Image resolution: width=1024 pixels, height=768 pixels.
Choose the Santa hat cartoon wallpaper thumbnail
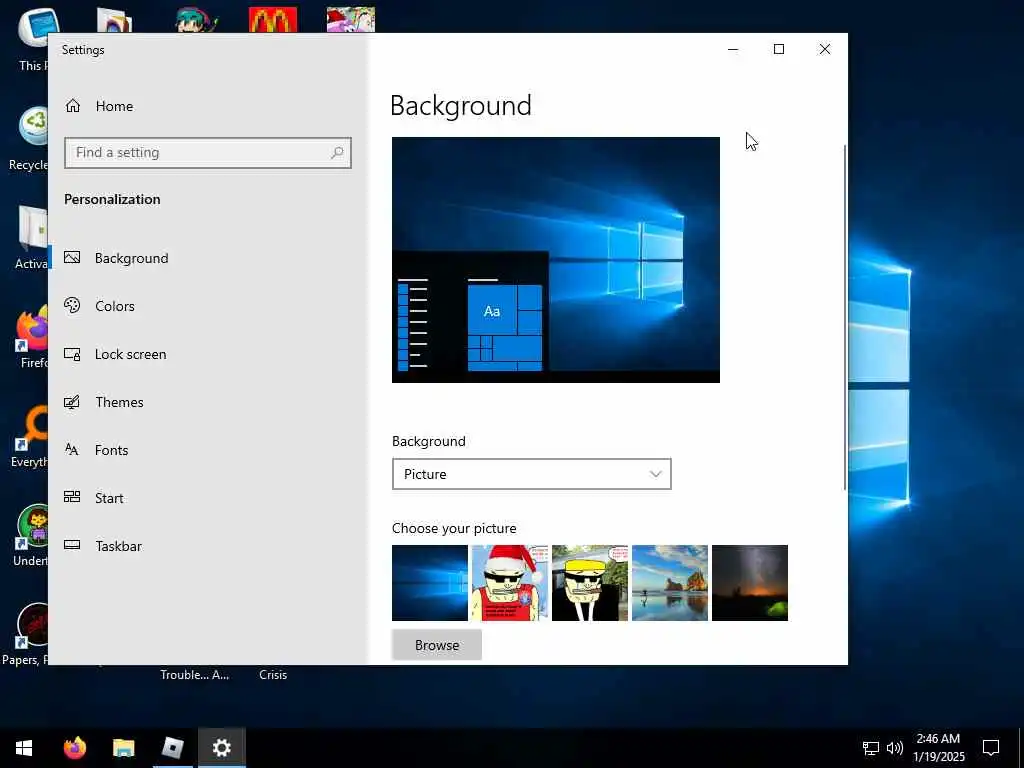pos(510,583)
